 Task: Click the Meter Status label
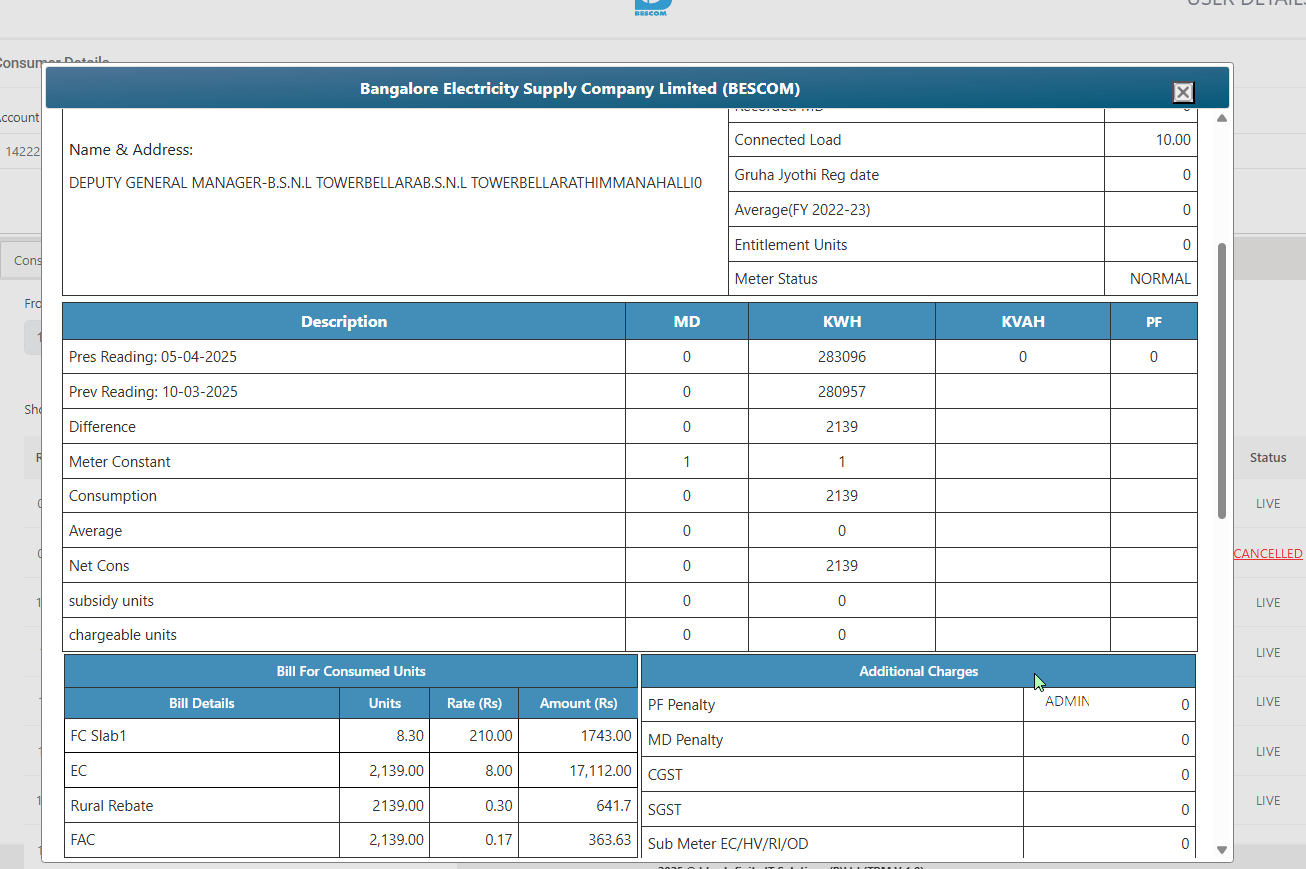pyautogui.click(x=776, y=279)
